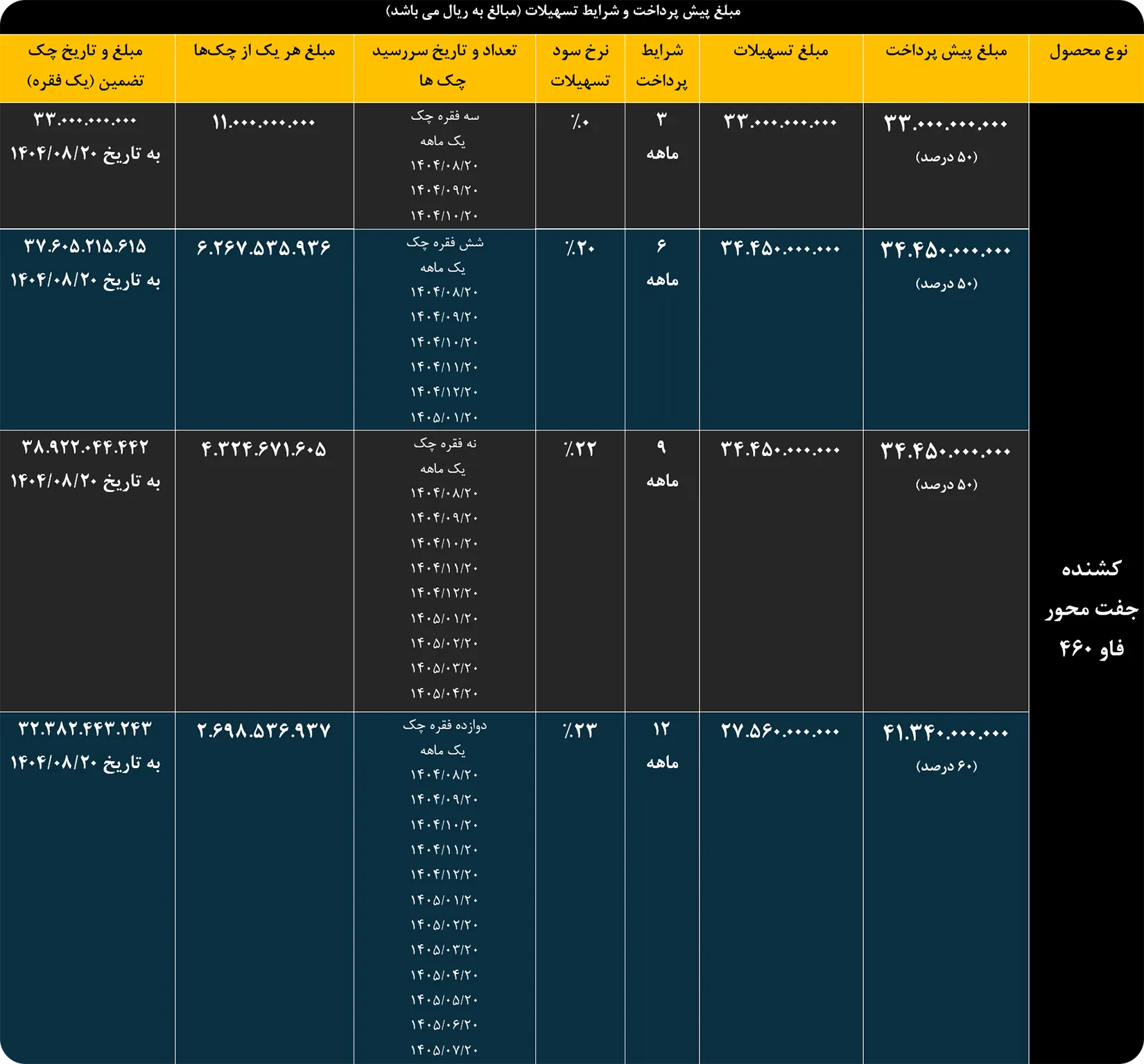Click the 'نوع محصول' column header
Viewport: 1144px width, 1064px height.
pyautogui.click(x=1088, y=51)
